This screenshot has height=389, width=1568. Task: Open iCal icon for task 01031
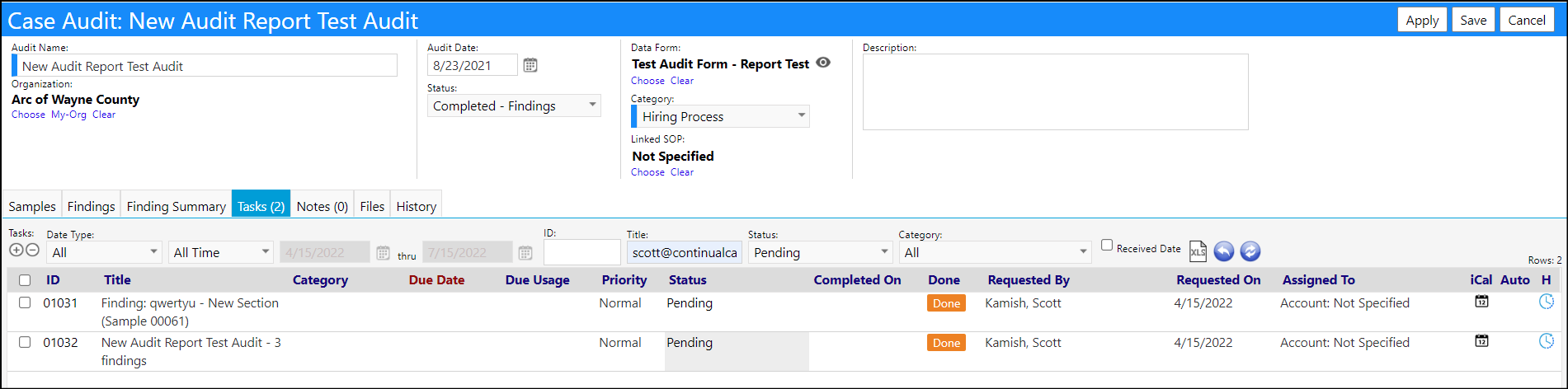(x=1481, y=302)
